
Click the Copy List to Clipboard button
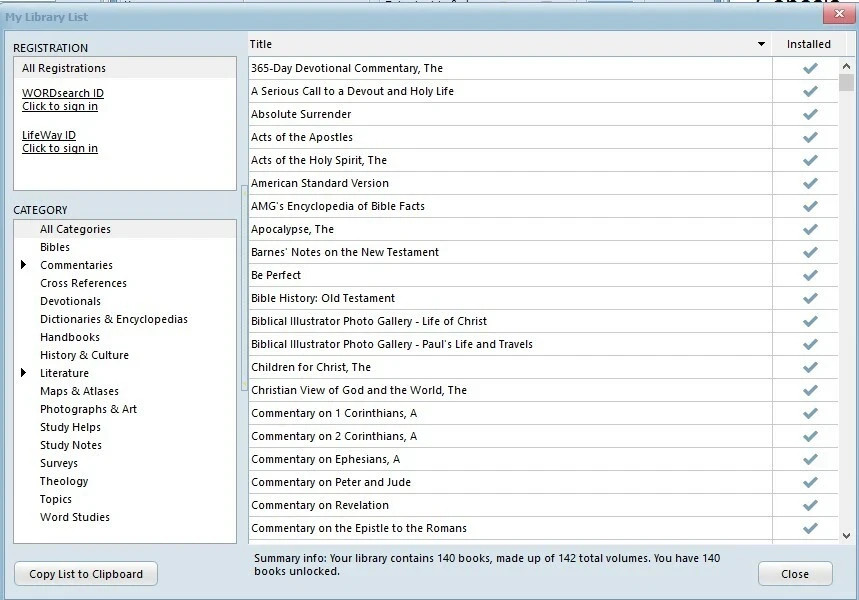pyautogui.click(x=85, y=573)
